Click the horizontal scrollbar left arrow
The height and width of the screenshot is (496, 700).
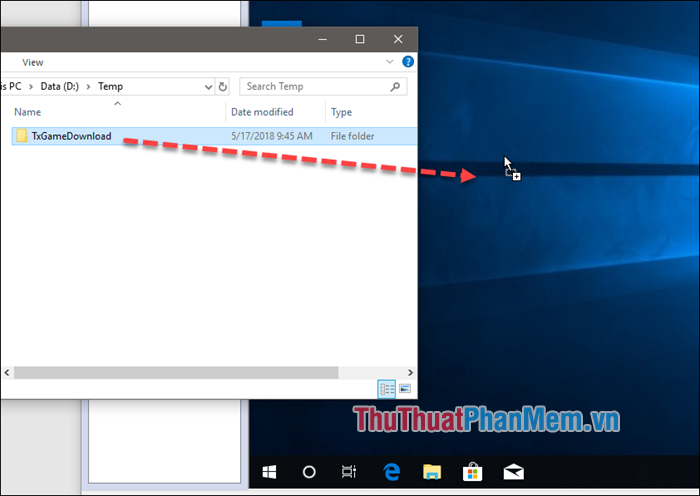click(x=7, y=372)
